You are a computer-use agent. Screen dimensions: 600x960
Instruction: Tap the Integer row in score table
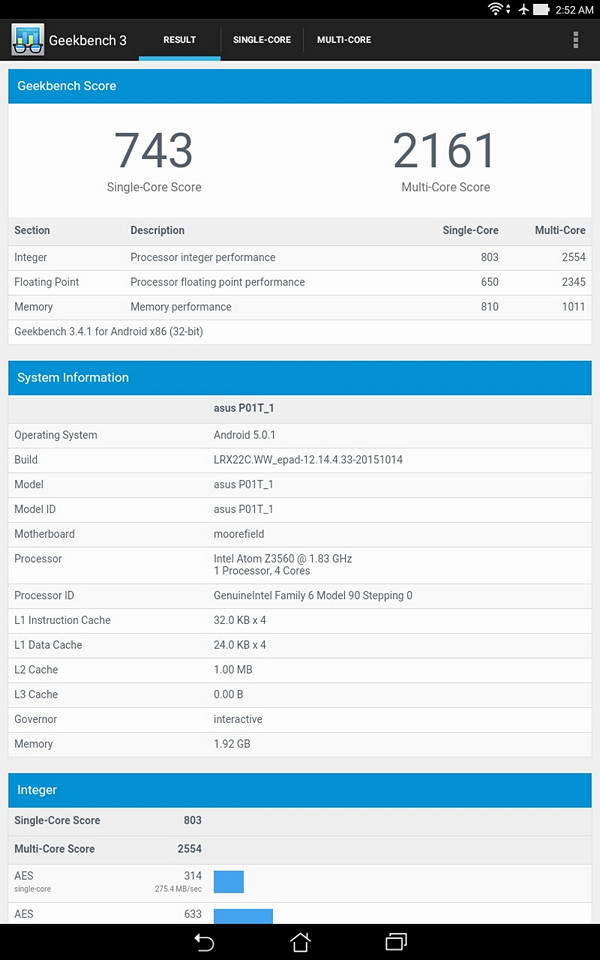[300, 258]
